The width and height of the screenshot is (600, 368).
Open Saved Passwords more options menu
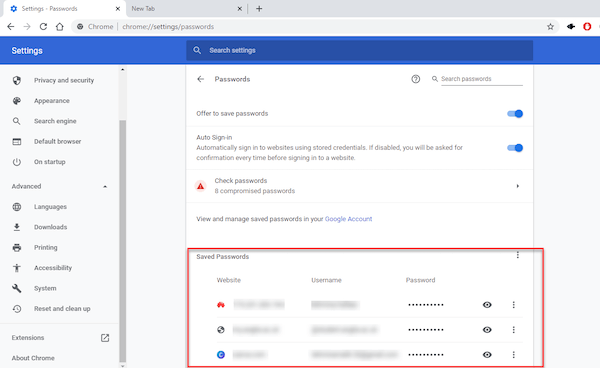click(518, 255)
